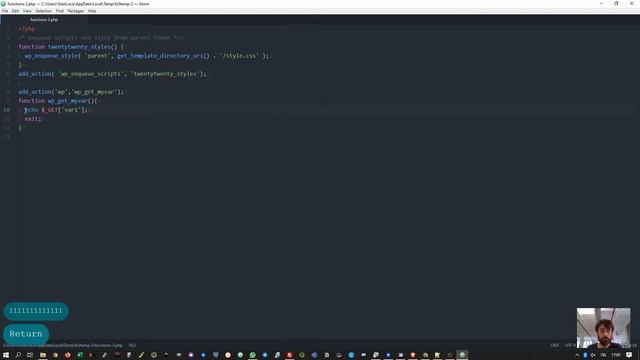640x360 pixels.
Task: Open the File menu
Action: [x=5, y=11]
